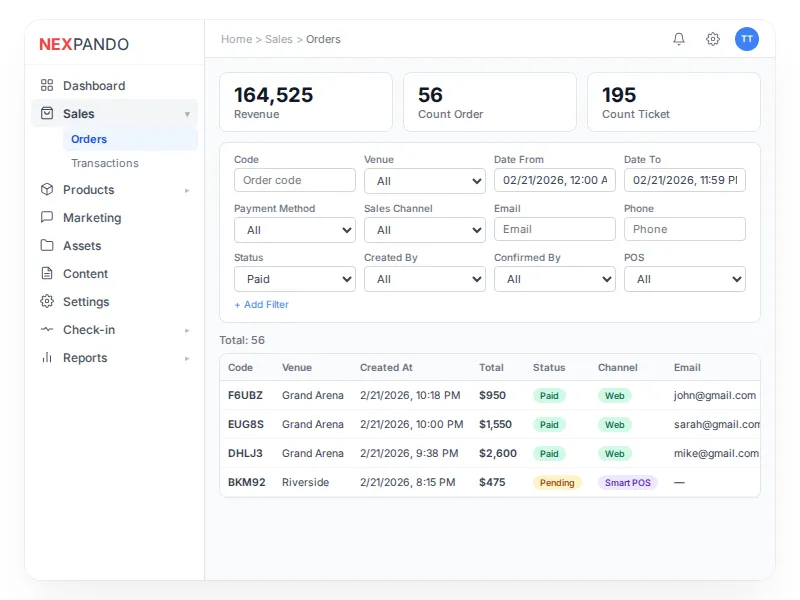This screenshot has width=800, height=600.
Task: Open Settings in the sidebar
Action: pyautogui.click(x=114, y=302)
